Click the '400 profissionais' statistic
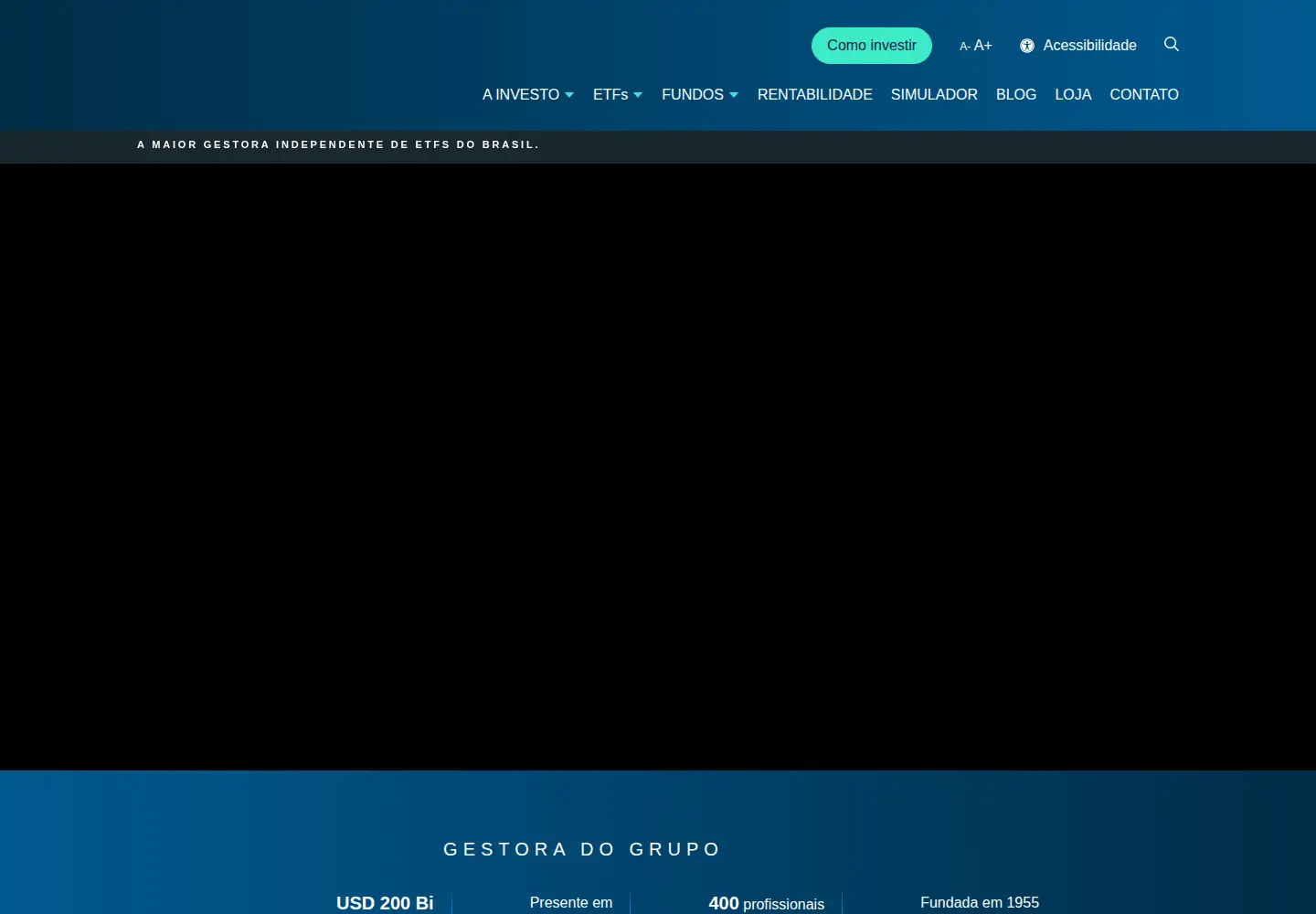This screenshot has height=914, width=1316. (767, 903)
